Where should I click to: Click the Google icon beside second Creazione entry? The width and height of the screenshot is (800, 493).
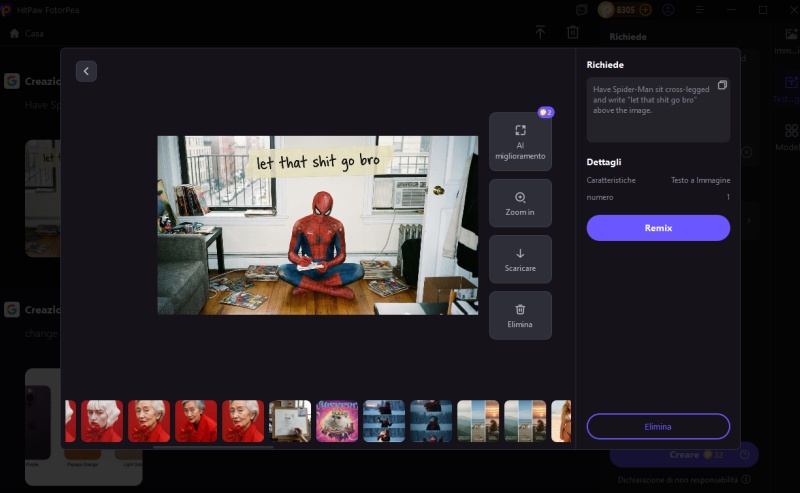click(x=12, y=309)
